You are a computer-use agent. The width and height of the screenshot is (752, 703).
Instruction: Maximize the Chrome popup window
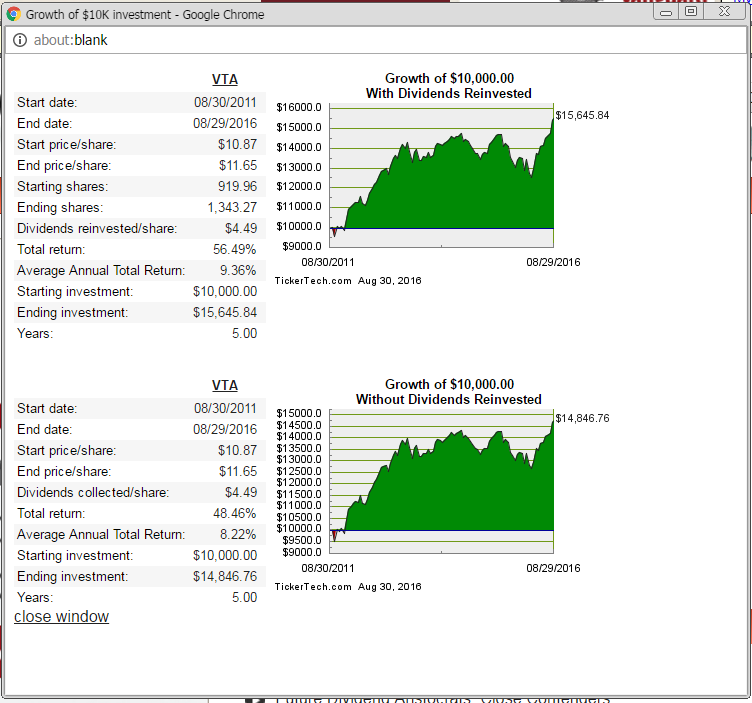[691, 12]
